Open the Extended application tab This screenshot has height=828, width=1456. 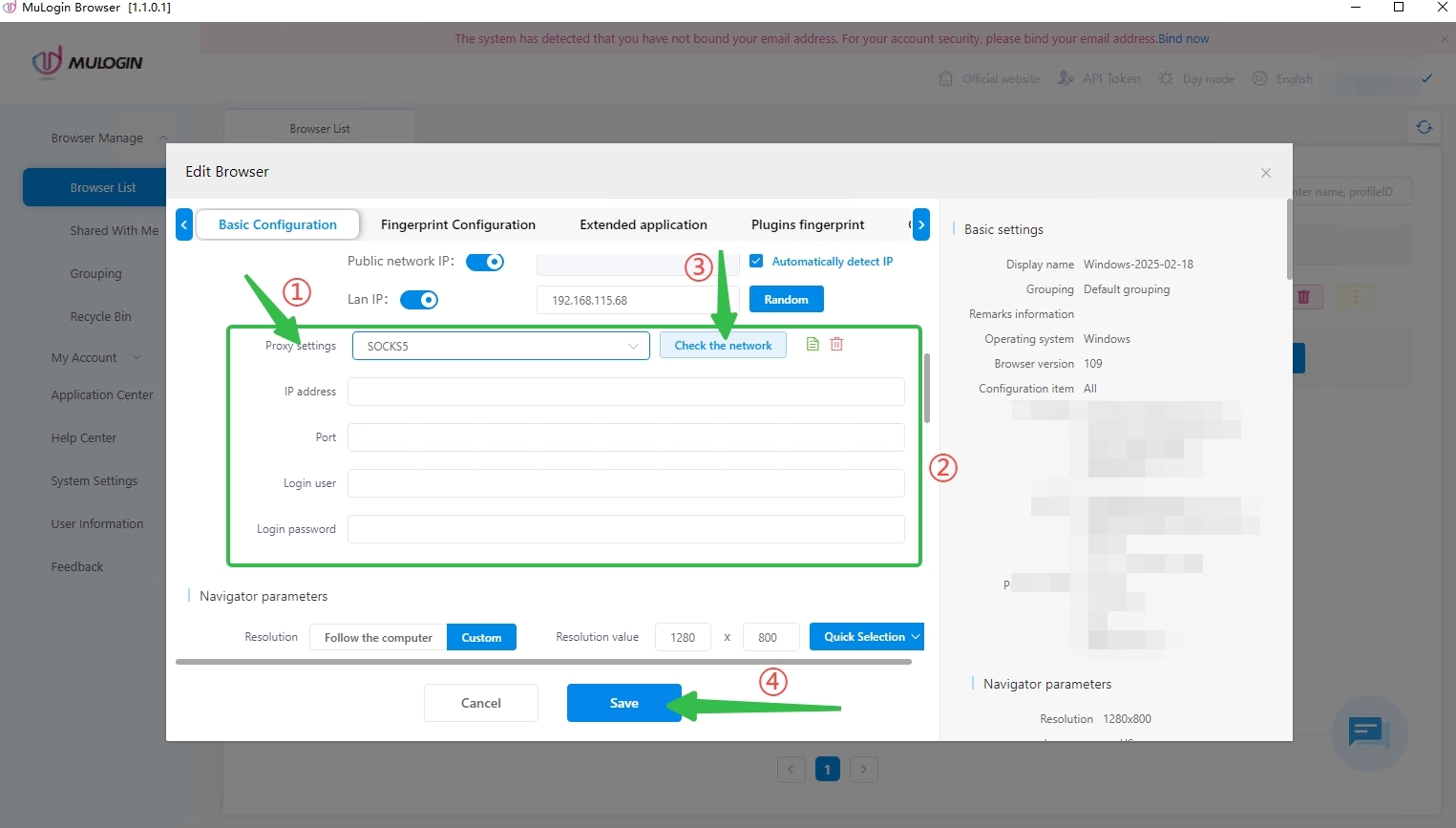(x=643, y=224)
